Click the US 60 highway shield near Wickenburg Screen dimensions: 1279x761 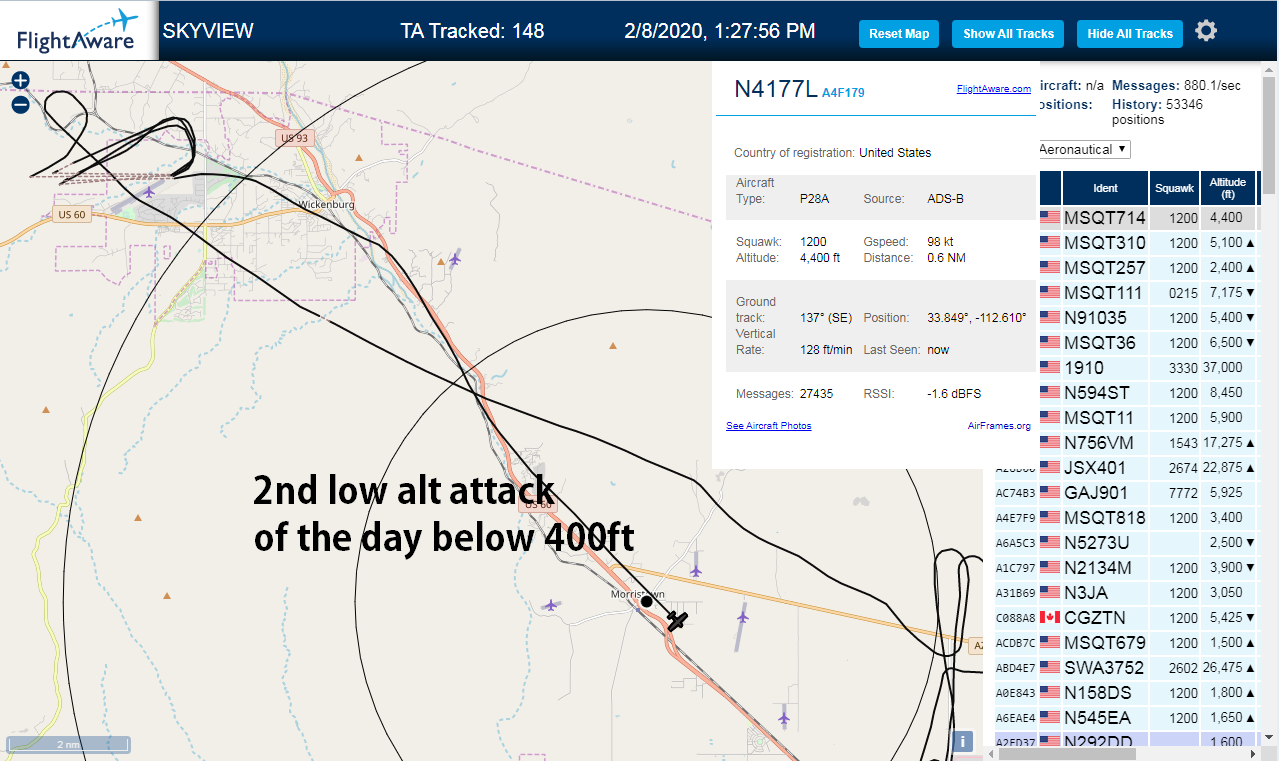pos(71,214)
